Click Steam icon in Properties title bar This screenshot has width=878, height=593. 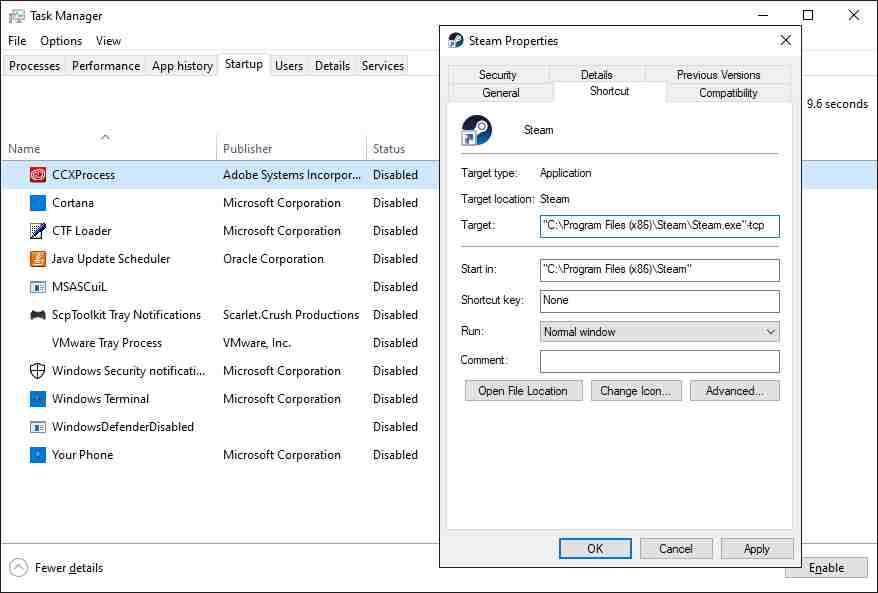coord(456,40)
